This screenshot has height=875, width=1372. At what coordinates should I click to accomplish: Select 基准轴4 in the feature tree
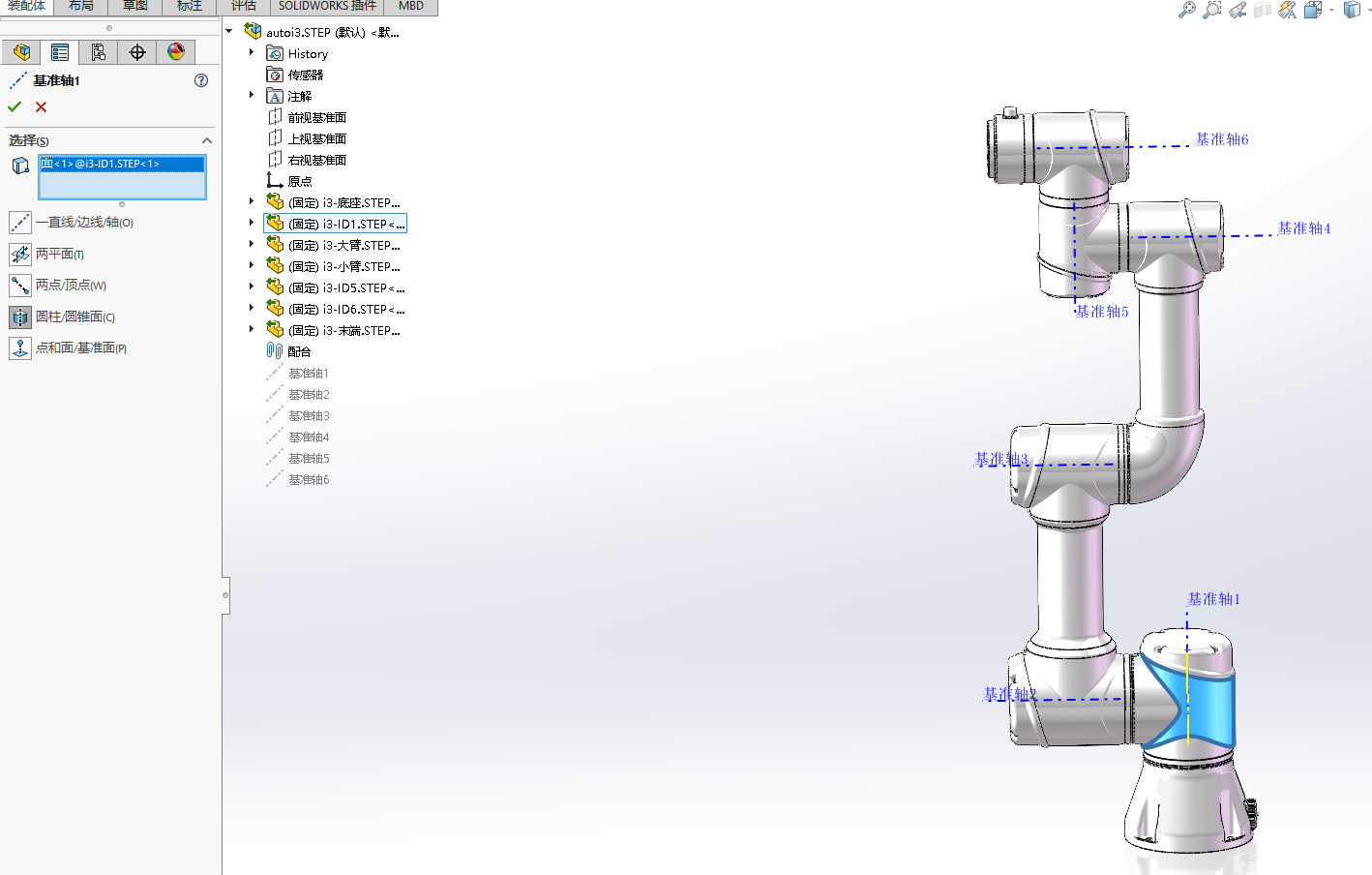tap(298, 437)
